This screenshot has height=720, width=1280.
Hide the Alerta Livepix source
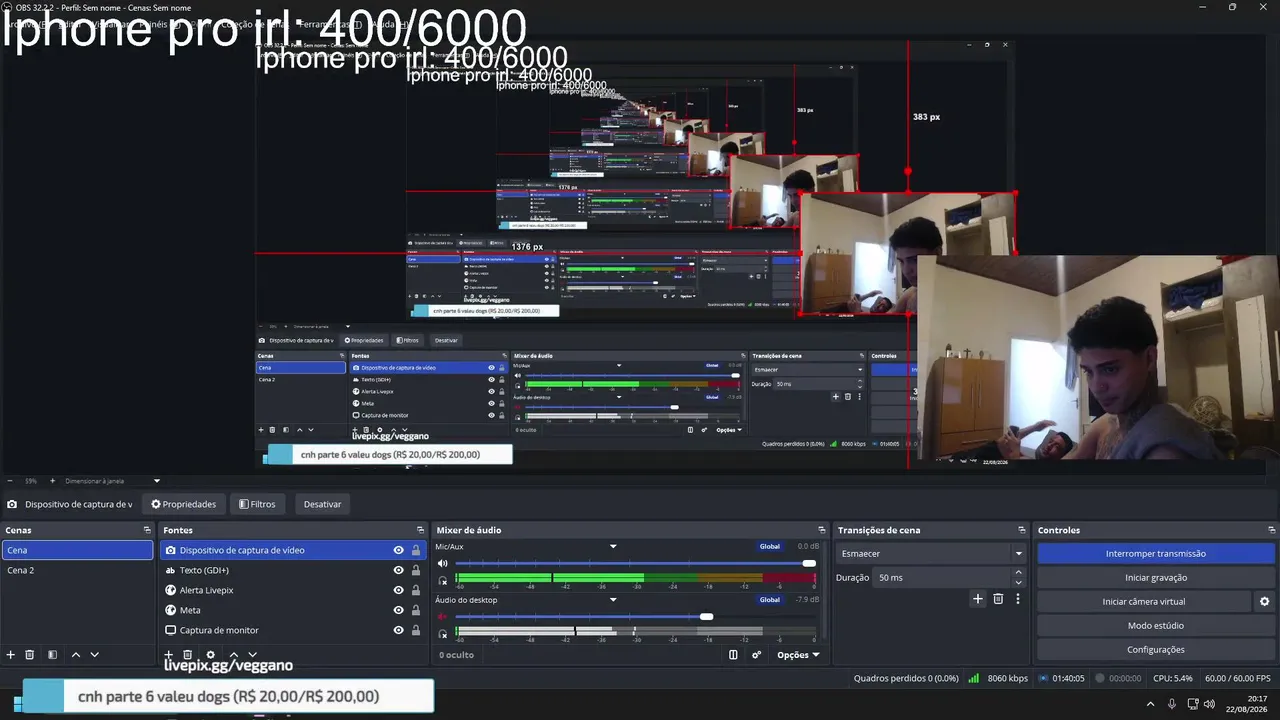tap(399, 590)
